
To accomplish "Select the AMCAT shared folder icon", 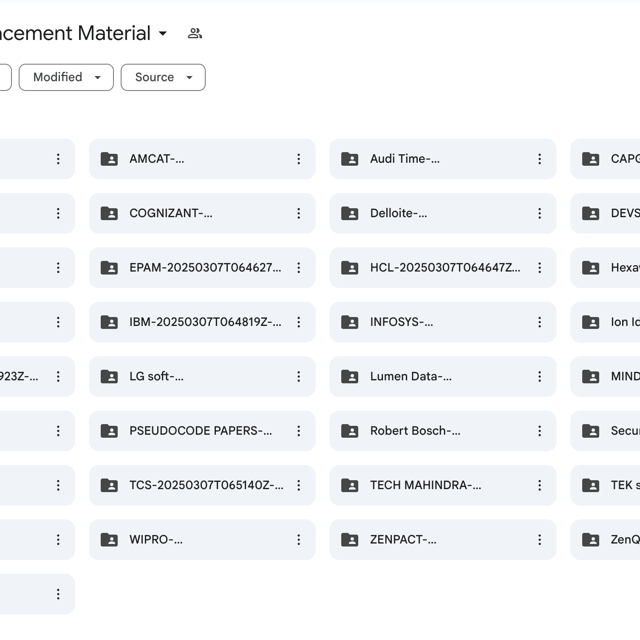I will pos(109,159).
